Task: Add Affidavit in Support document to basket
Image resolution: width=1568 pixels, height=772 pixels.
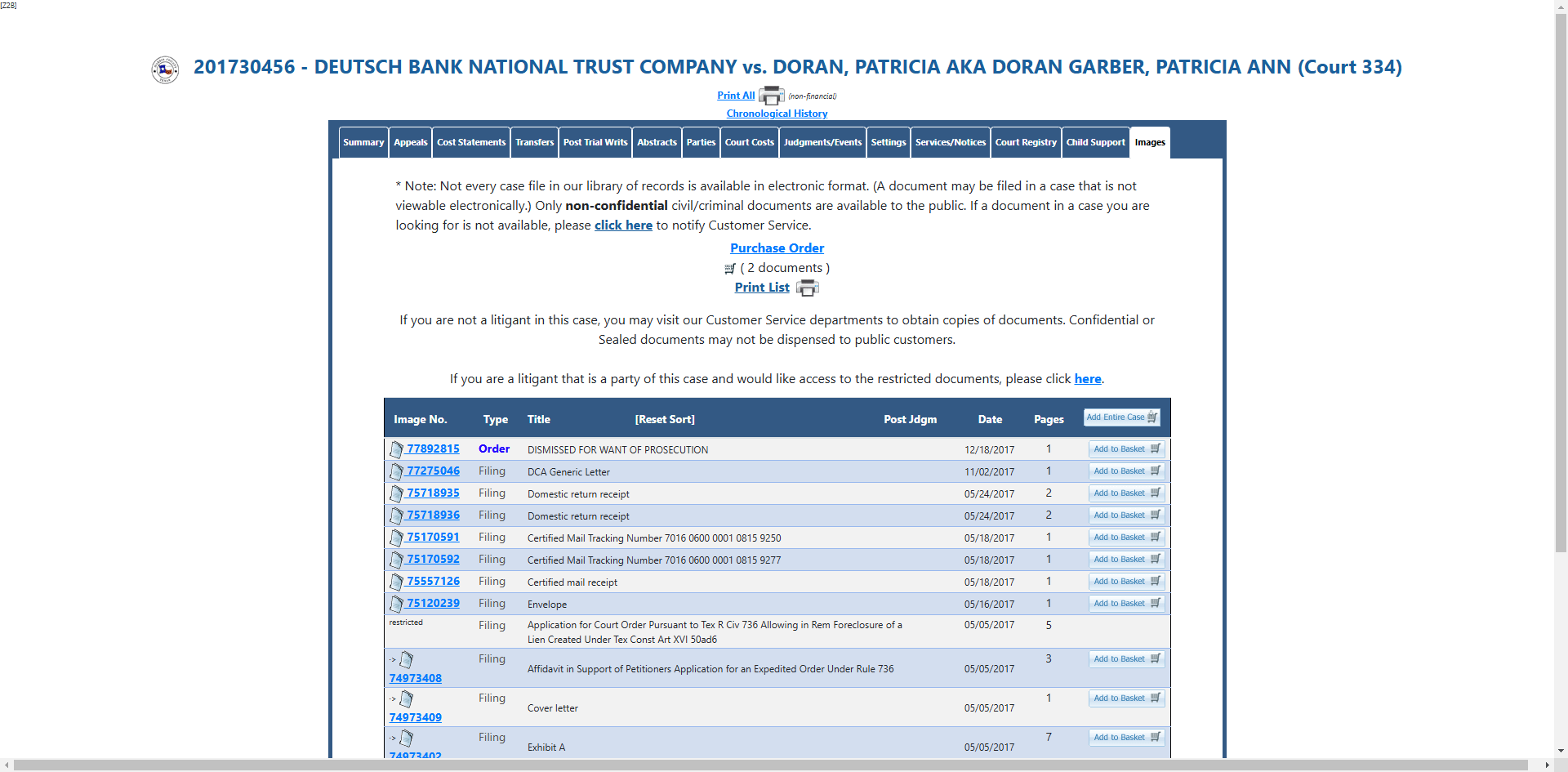Action: 1126,659
